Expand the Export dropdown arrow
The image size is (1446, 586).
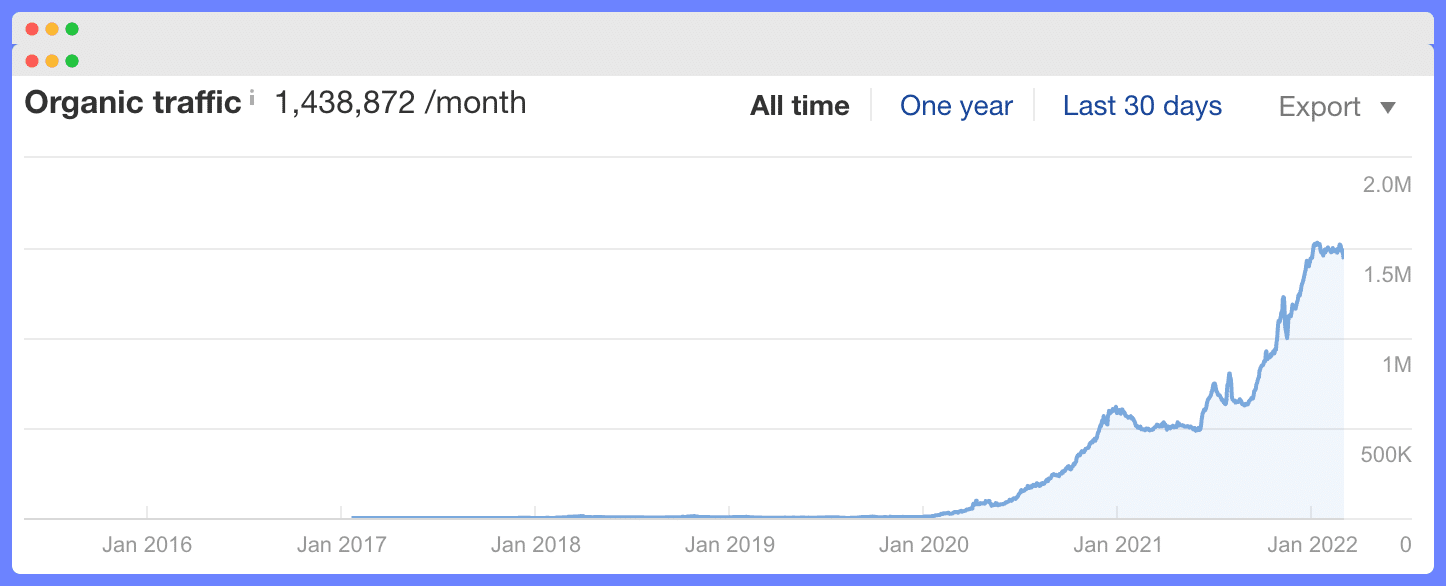pyautogui.click(x=1387, y=107)
